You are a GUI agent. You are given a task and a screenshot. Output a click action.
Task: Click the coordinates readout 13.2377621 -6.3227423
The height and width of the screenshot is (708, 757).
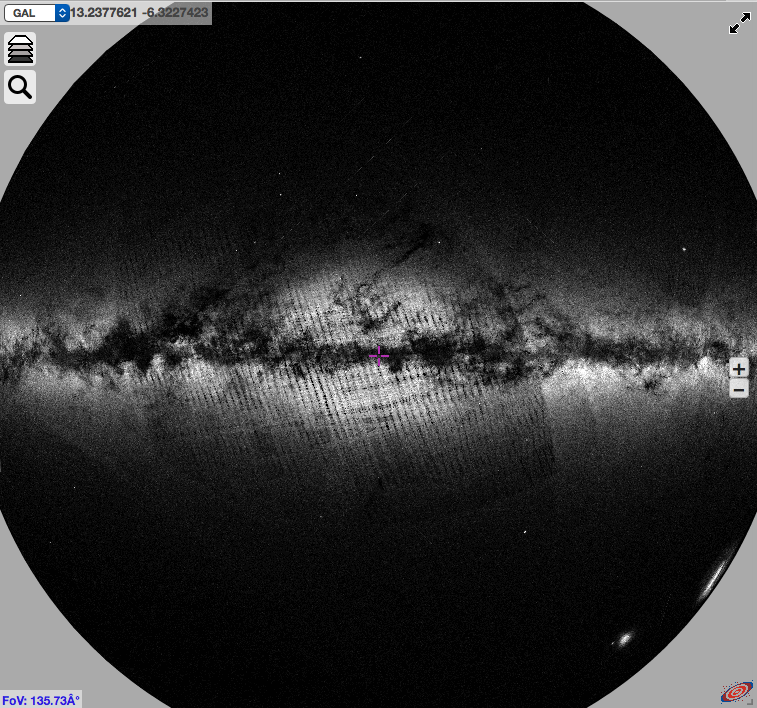pyautogui.click(x=139, y=13)
